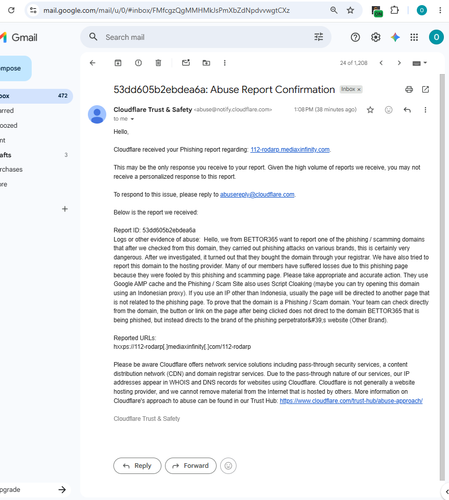Image resolution: width=449 pixels, height=500 pixels.
Task: Bookmark this page with the star icon
Action: pyautogui.click(x=350, y=10)
